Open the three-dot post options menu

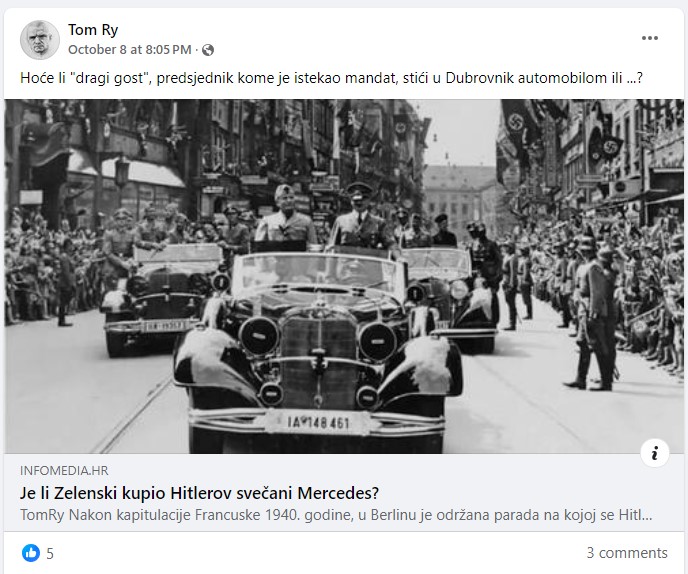point(649,38)
